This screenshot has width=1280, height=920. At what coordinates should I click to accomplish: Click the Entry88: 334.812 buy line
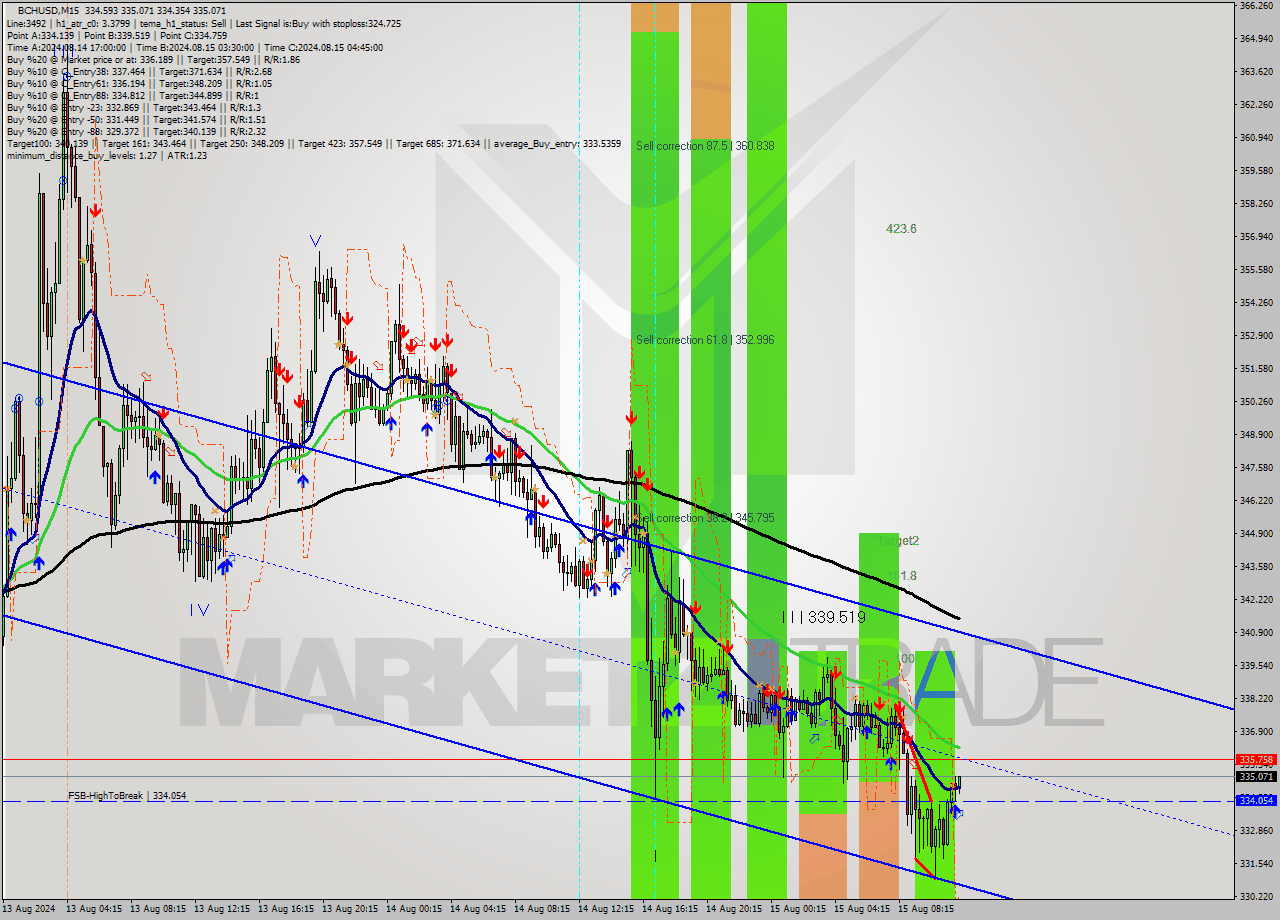point(135,95)
